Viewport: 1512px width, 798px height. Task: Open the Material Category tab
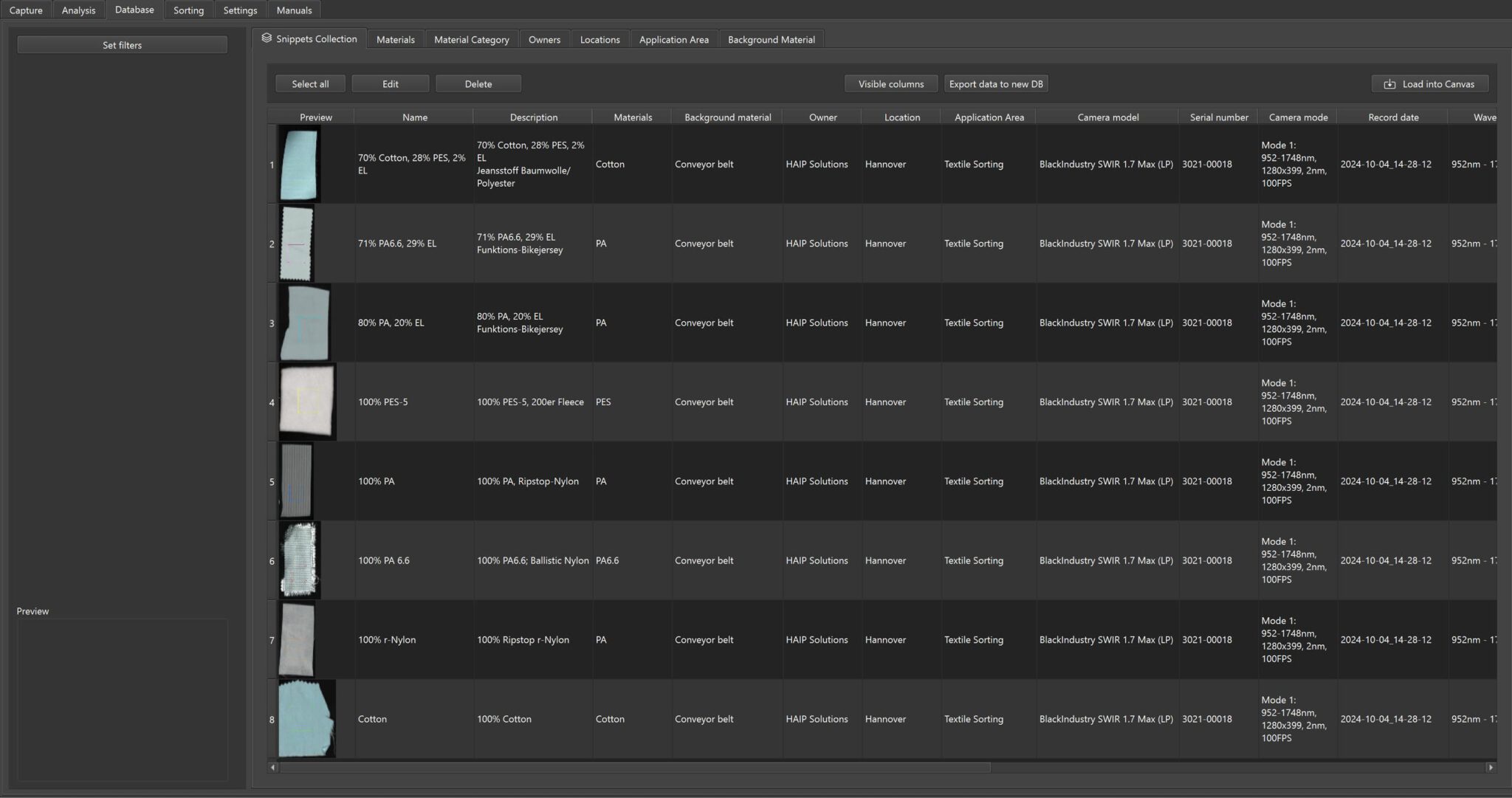click(471, 40)
